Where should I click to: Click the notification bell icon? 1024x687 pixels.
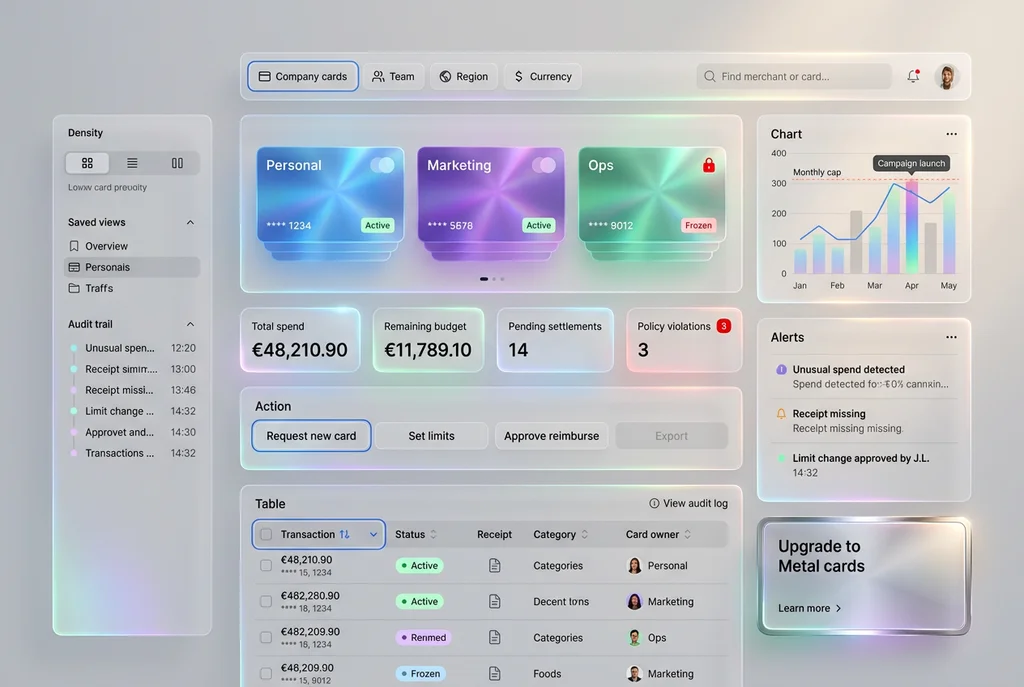[x=912, y=76]
